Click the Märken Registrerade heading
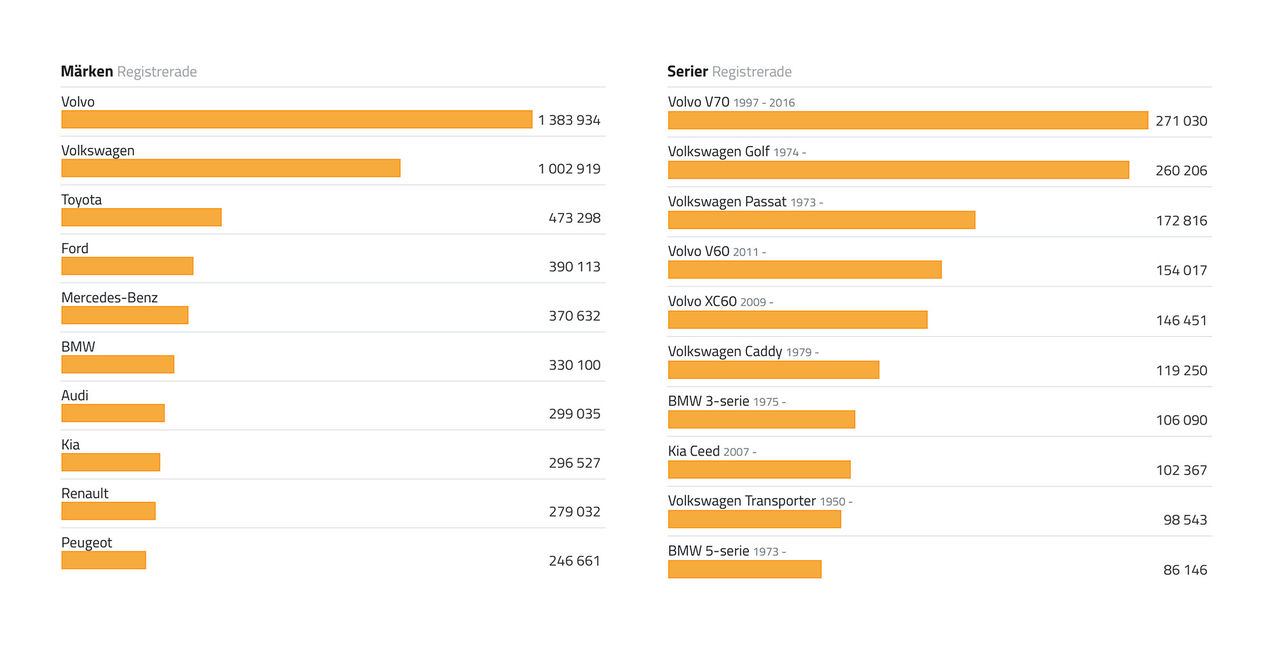This screenshot has width=1280, height=653. (x=128, y=72)
